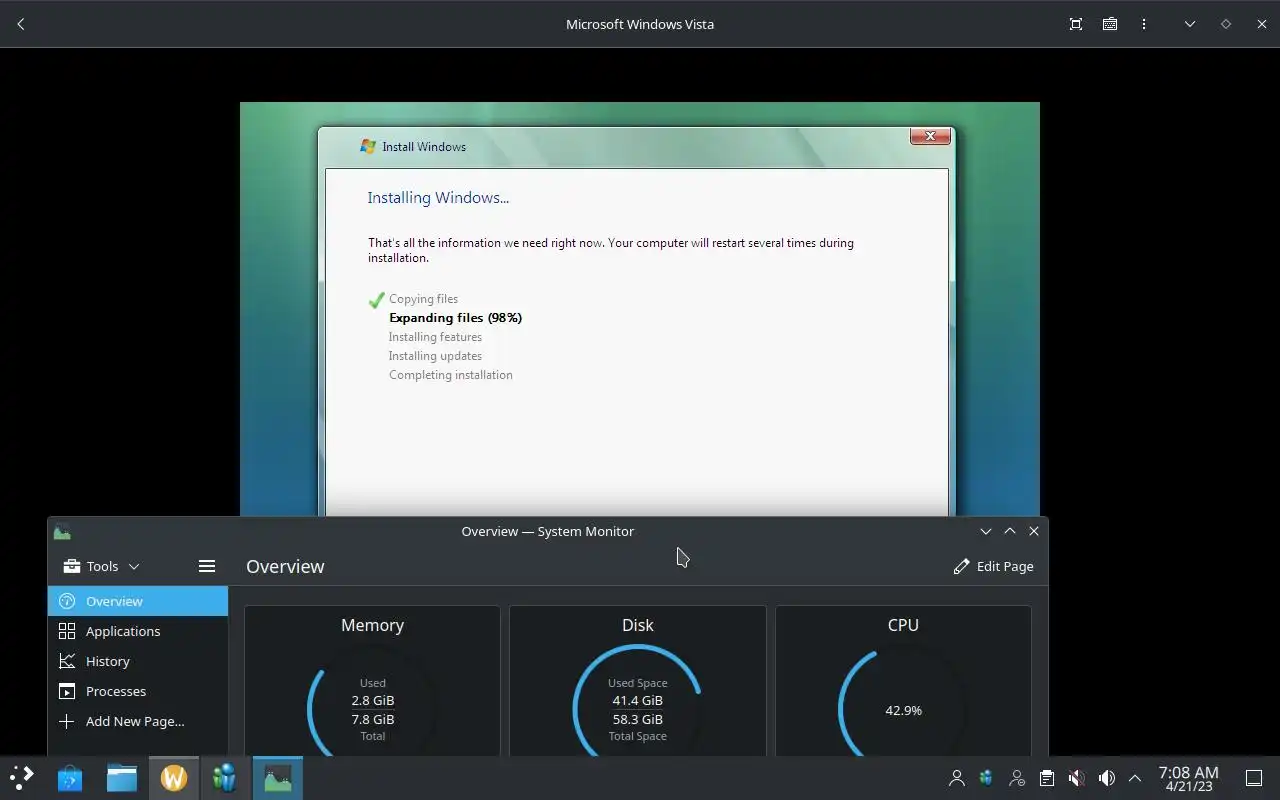Switch to the virtual machine app in taskbar
Screen dimensions: 1280x800
pos(226,777)
